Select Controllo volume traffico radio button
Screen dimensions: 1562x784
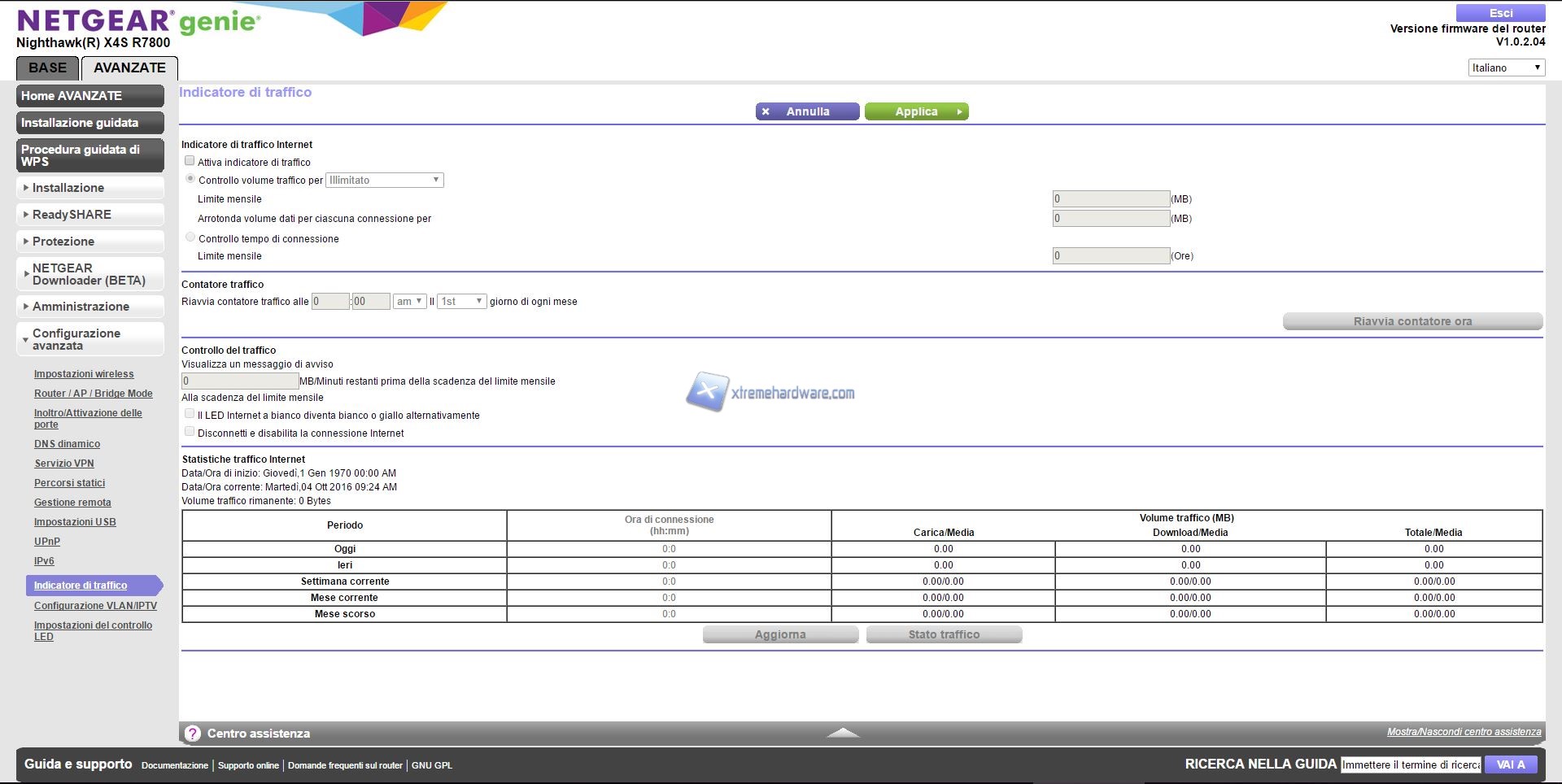[190, 179]
